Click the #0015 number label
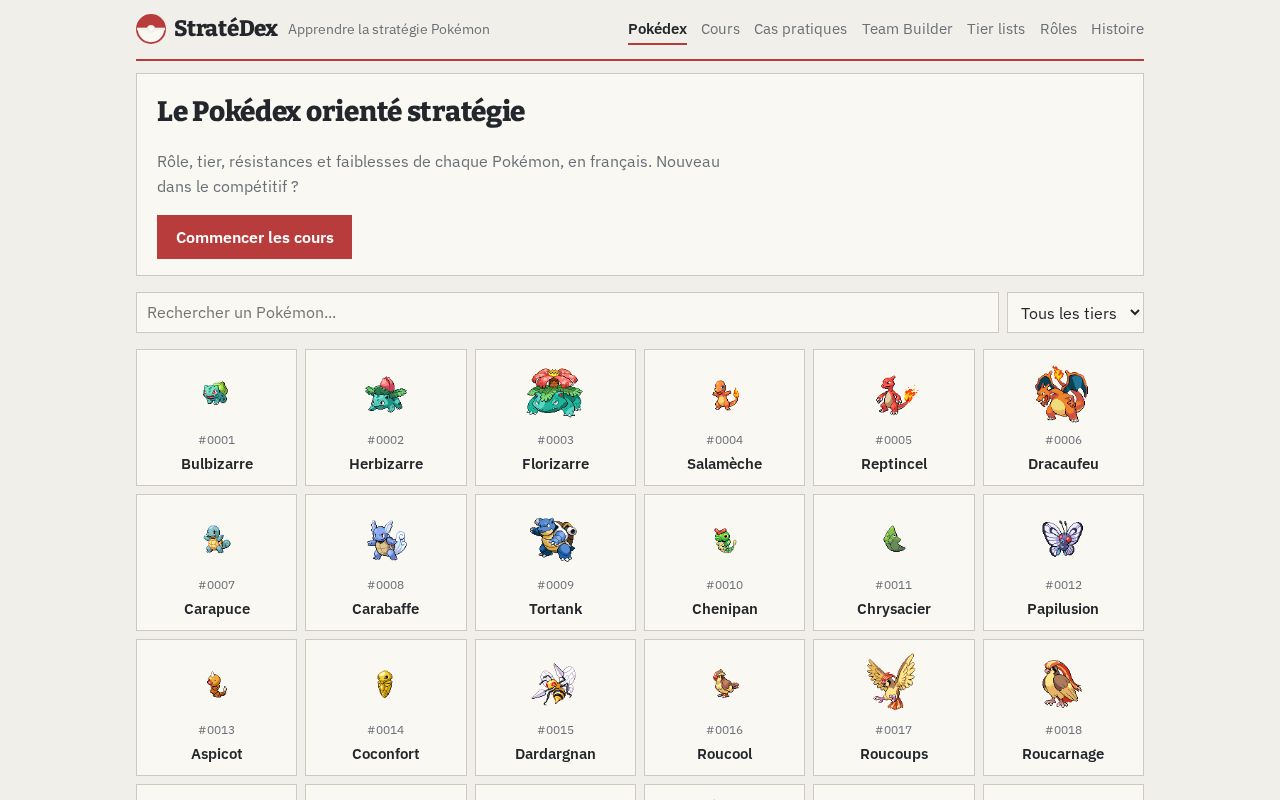Viewport: 1280px width, 800px height. click(555, 730)
